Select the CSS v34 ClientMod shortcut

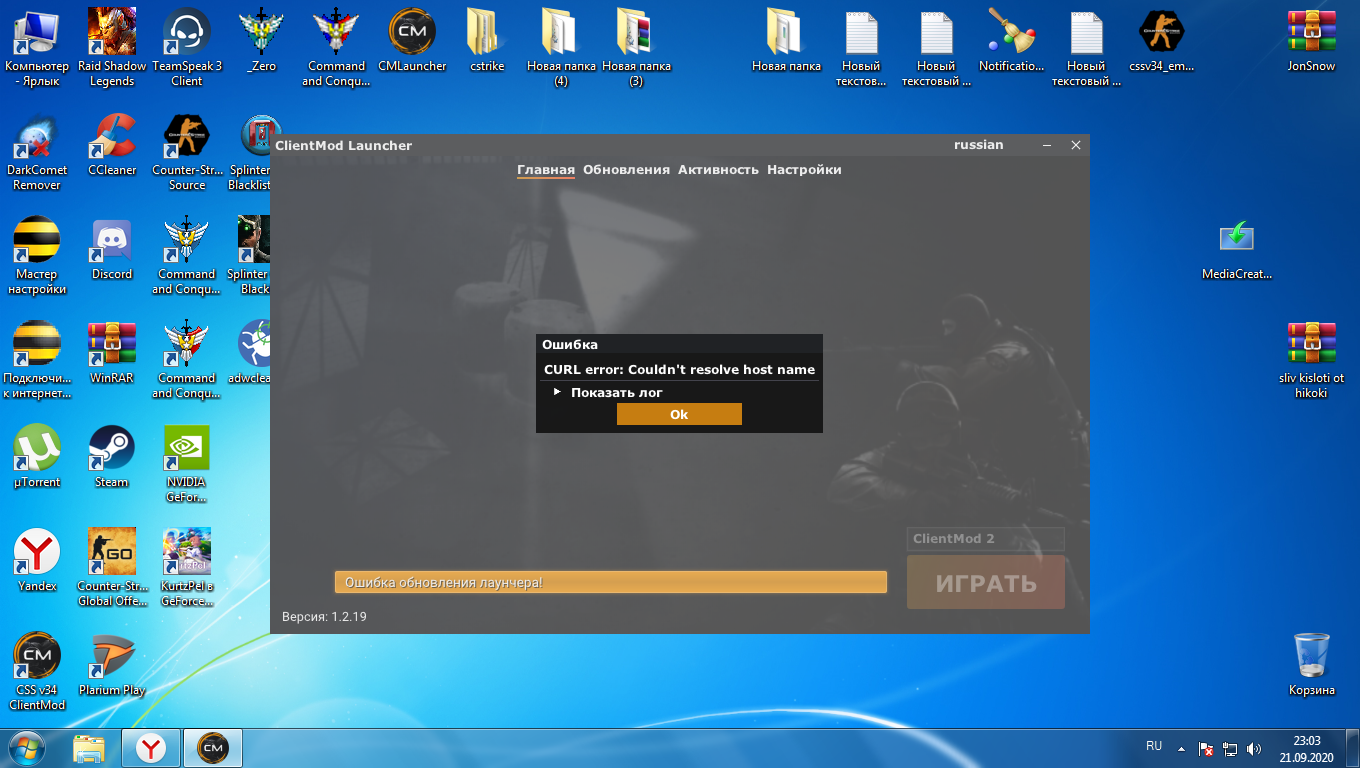(37, 672)
